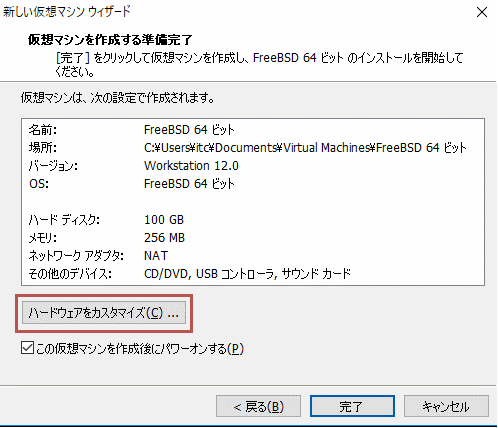This screenshot has width=498, height=428.
Task: Click the 仮想マシンを作成する準備完了 heading
Action: click(110, 40)
